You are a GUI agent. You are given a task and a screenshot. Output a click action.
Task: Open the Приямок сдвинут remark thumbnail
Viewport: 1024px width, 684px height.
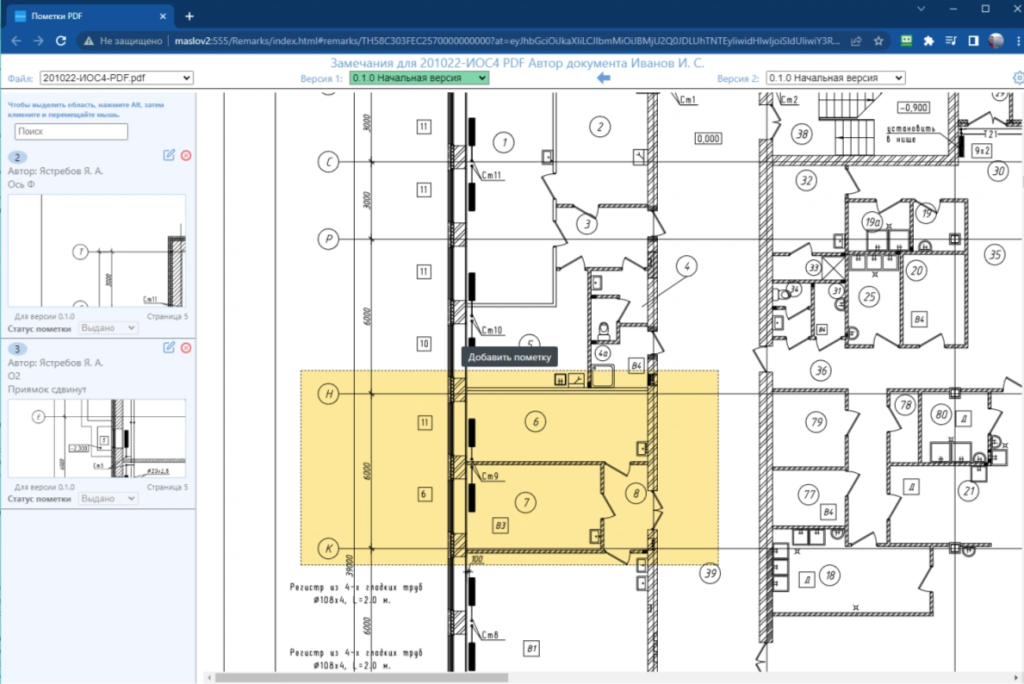[96, 438]
